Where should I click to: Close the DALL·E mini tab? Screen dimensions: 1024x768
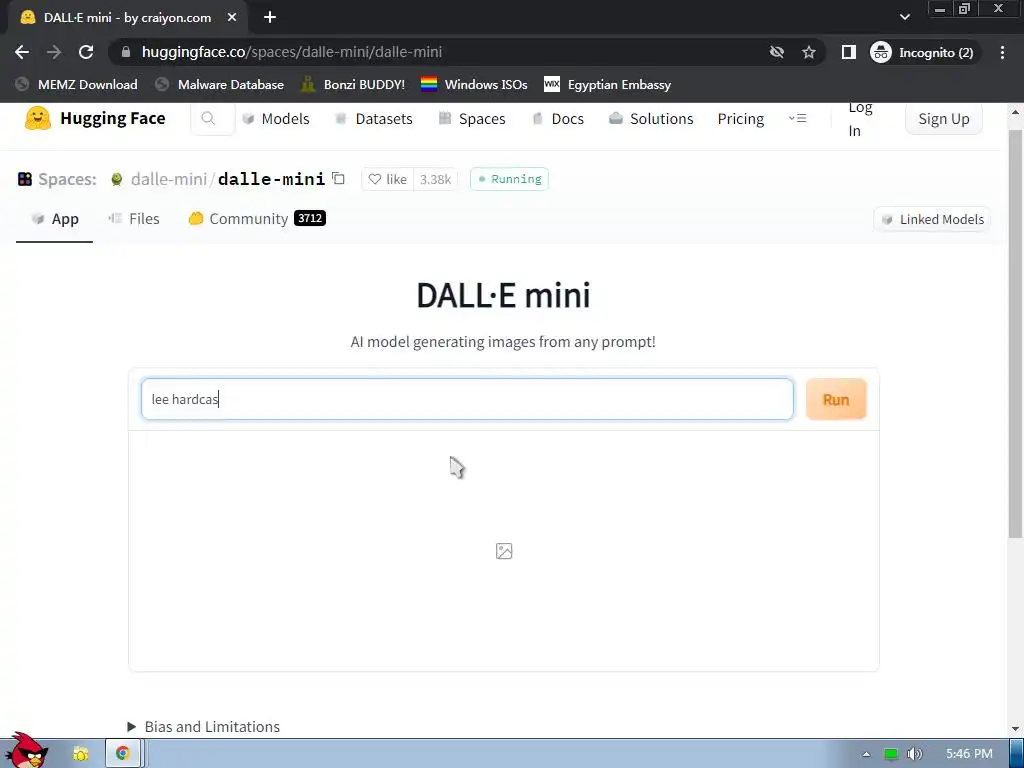[x=232, y=18]
